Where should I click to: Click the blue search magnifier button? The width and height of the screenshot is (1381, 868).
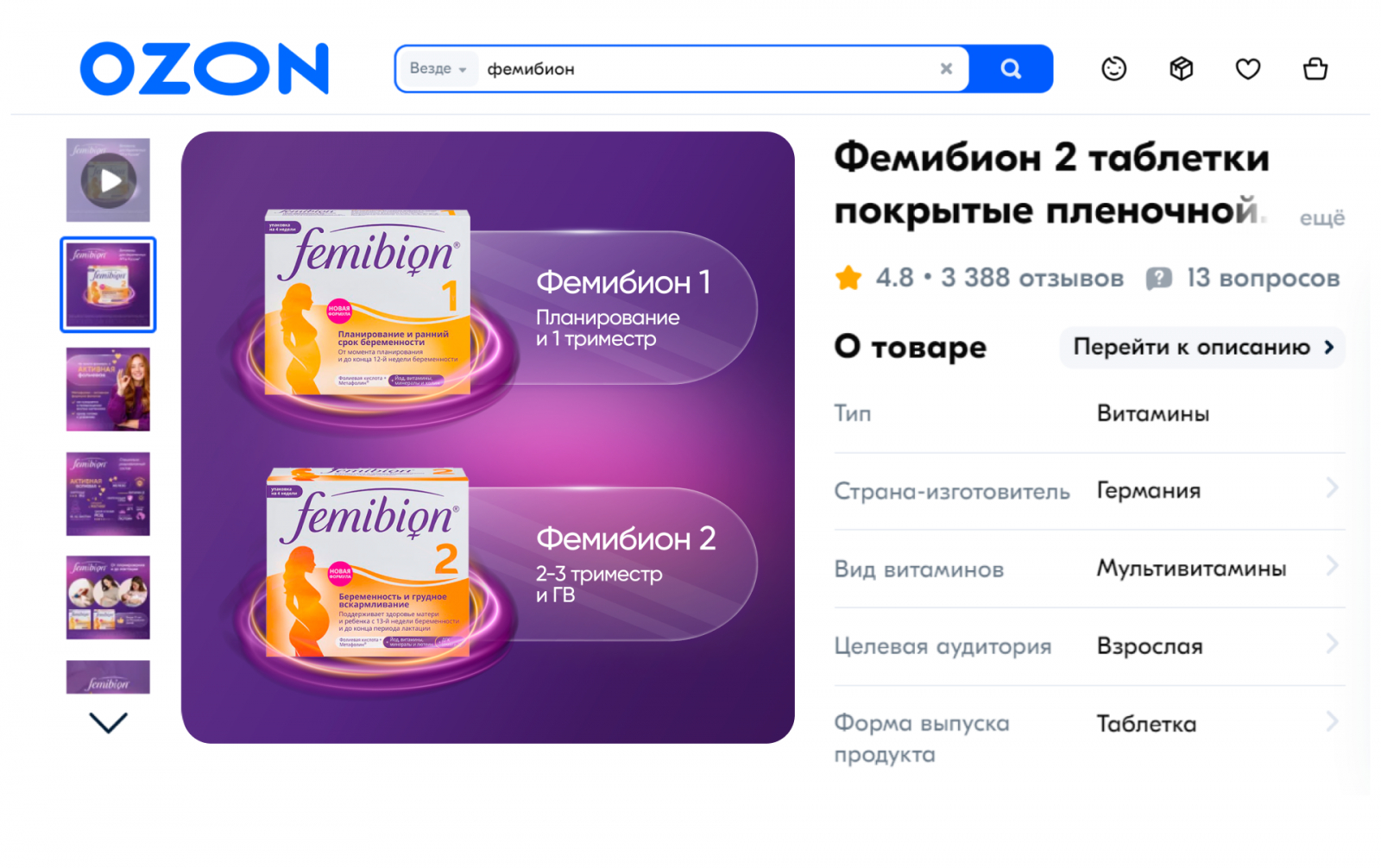(x=1011, y=68)
